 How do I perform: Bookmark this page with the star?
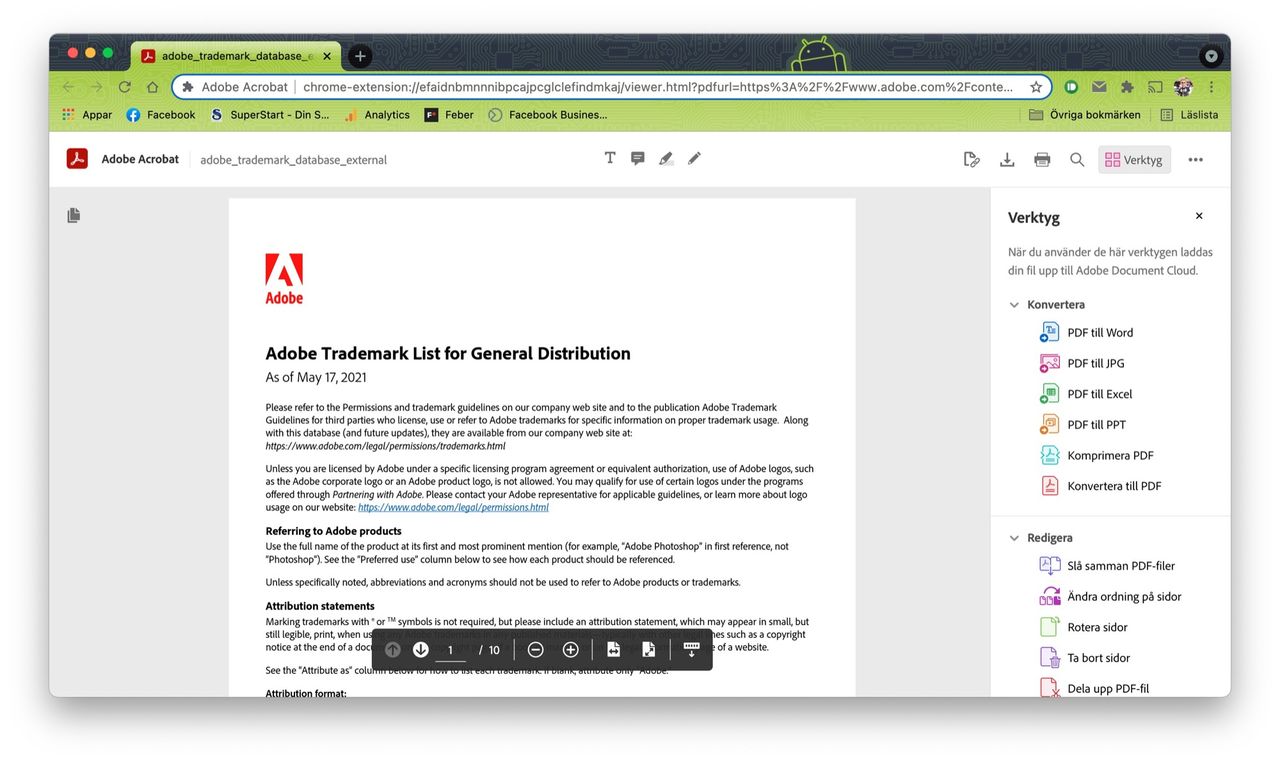[x=1037, y=87]
